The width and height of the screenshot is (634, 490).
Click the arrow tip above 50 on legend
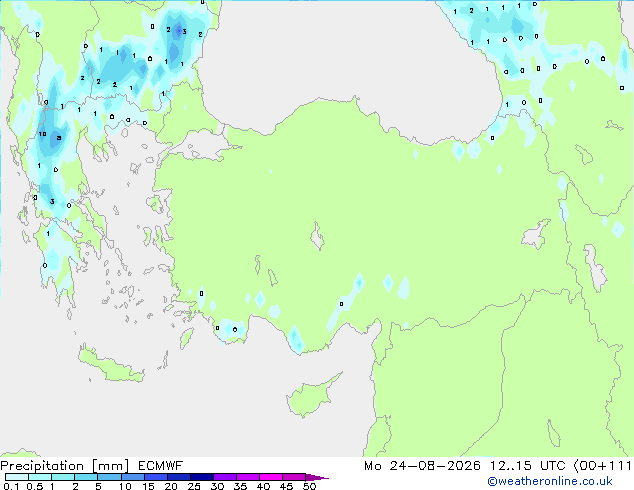[317, 477]
